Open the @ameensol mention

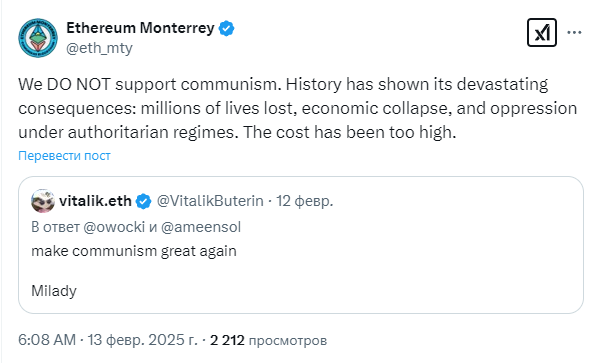coord(201,227)
